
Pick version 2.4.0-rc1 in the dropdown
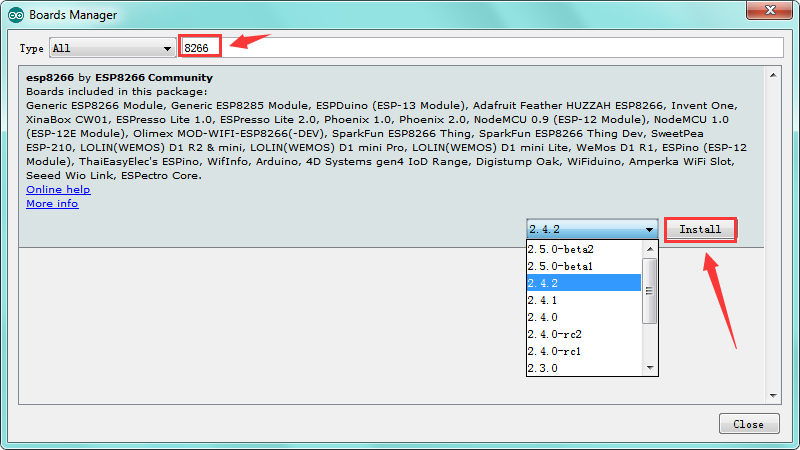[x=584, y=351]
